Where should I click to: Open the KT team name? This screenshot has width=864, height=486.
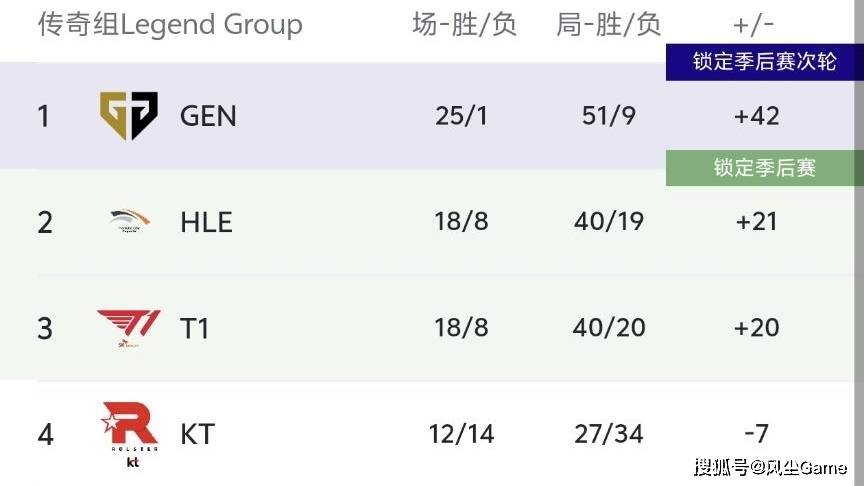click(x=197, y=435)
